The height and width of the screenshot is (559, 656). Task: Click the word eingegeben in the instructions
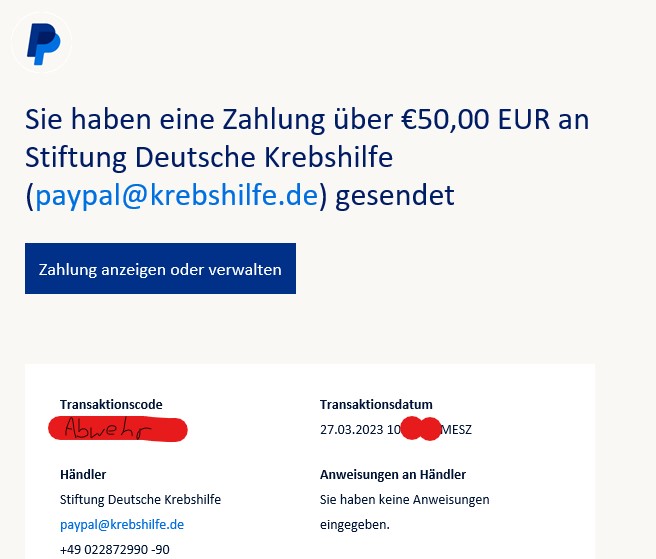click(x=355, y=524)
